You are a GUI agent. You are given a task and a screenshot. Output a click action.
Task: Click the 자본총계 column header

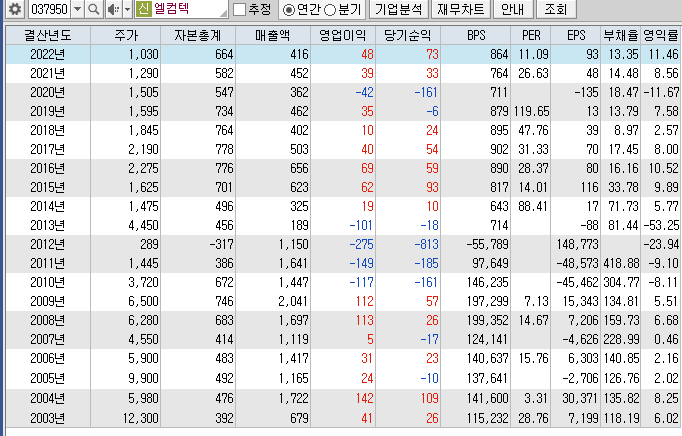point(198,35)
